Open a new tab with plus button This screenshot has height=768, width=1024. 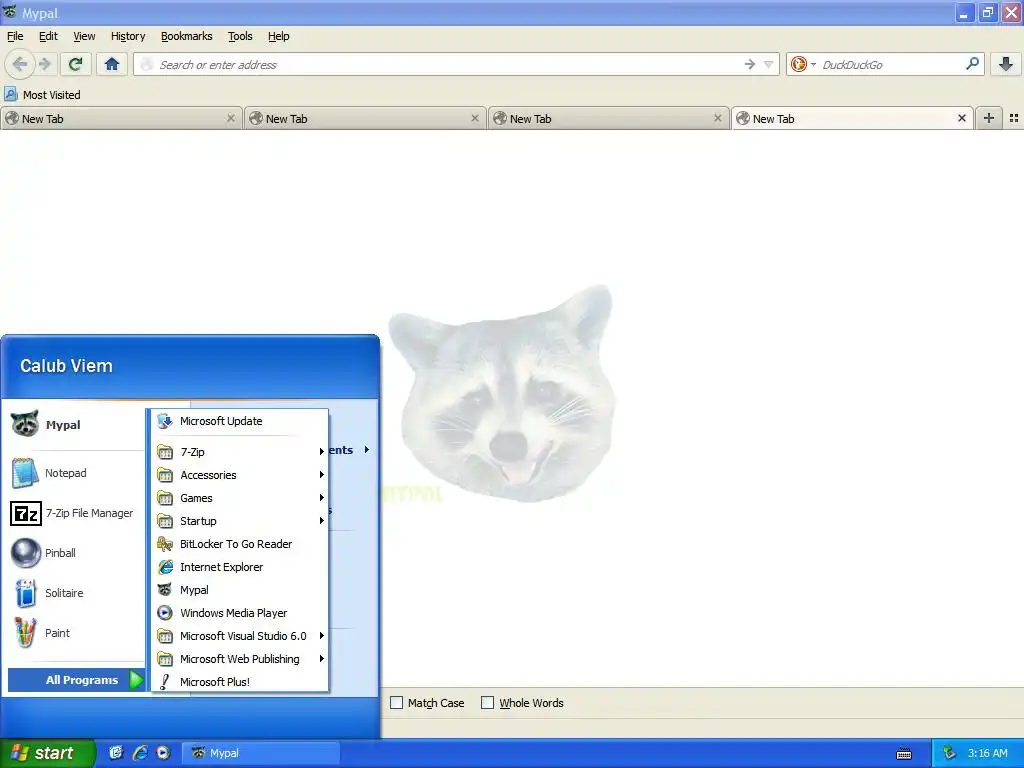pyautogui.click(x=989, y=118)
